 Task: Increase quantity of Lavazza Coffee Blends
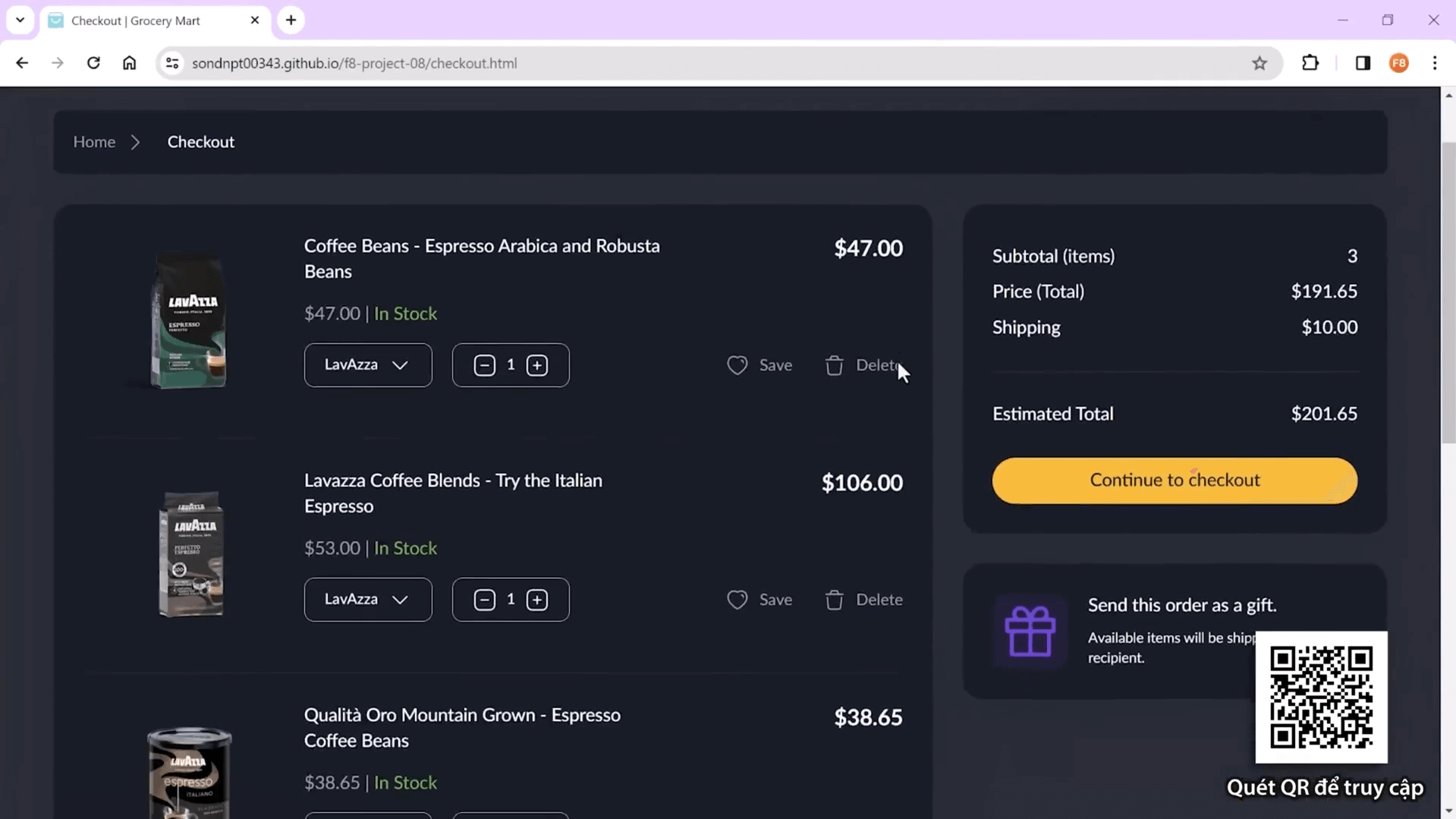pyautogui.click(x=537, y=600)
